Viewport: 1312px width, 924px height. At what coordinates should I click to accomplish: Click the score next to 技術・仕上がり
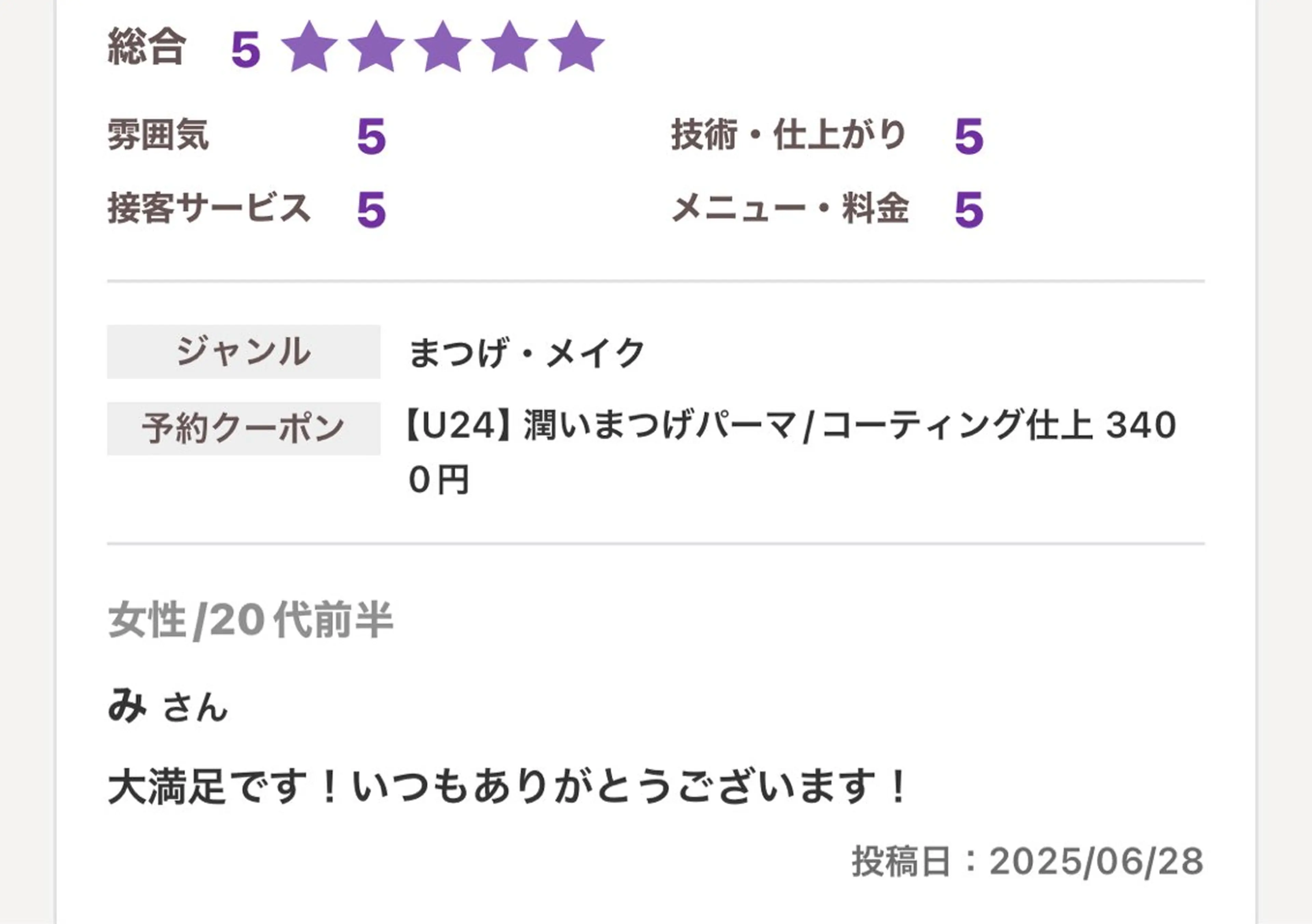coord(969,137)
